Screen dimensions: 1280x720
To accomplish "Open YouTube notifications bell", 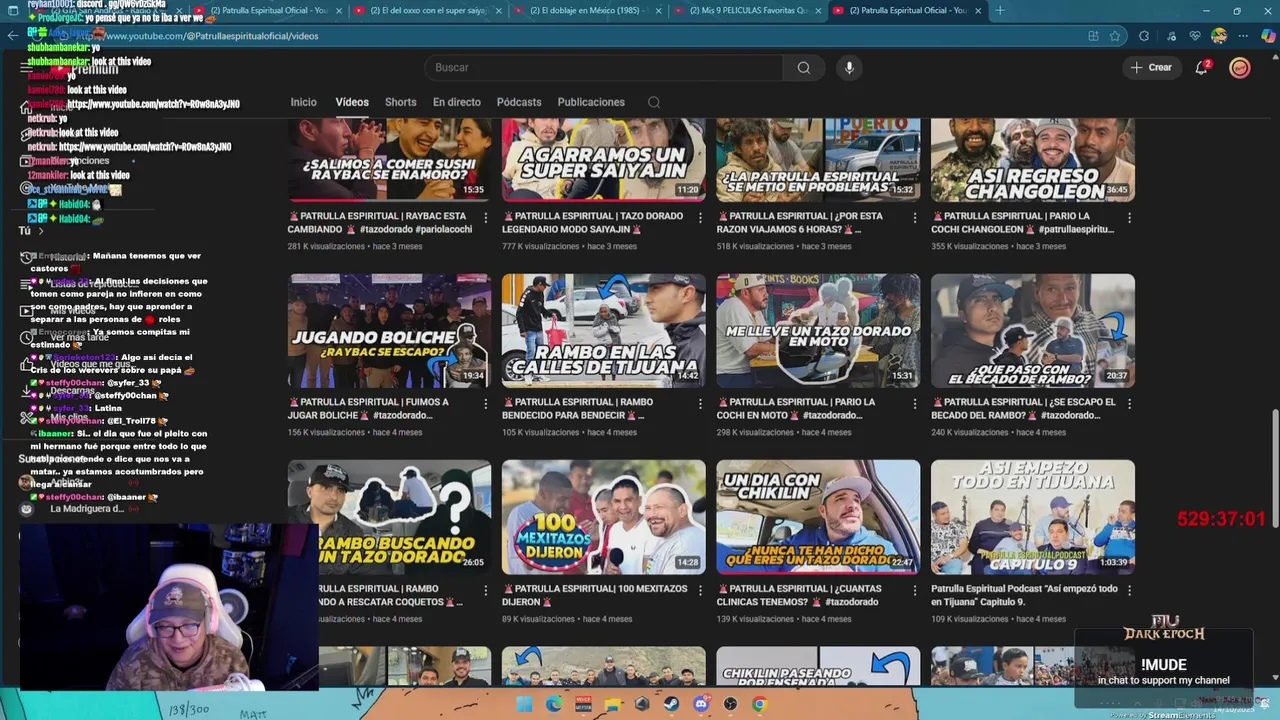I will [1202, 67].
